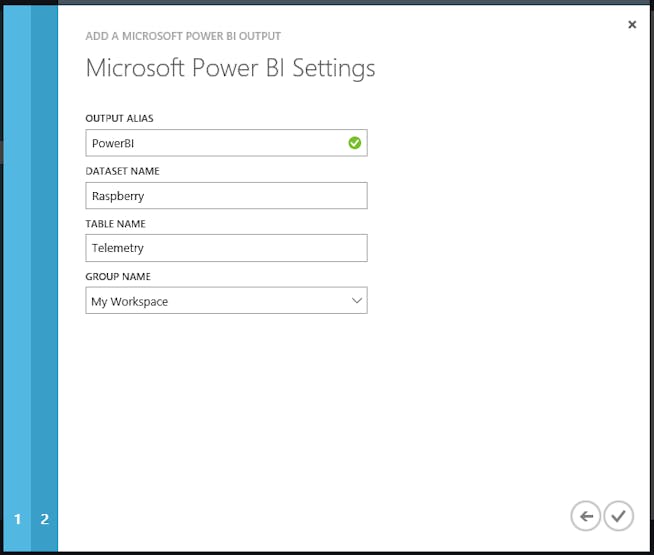The image size is (654, 555).
Task: Click the ADD A MICROSOFT POWER BI OUTPUT text
Action: pyautogui.click(x=183, y=36)
